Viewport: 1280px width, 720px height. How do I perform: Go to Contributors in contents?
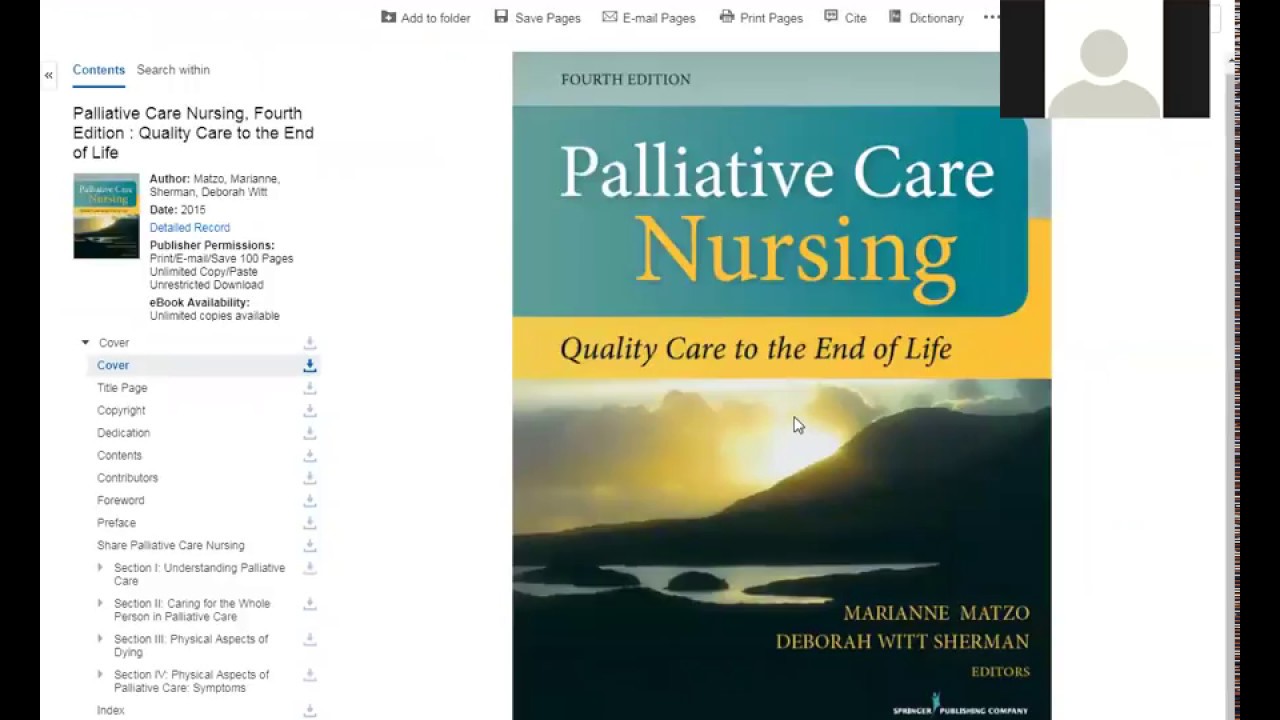(x=127, y=478)
